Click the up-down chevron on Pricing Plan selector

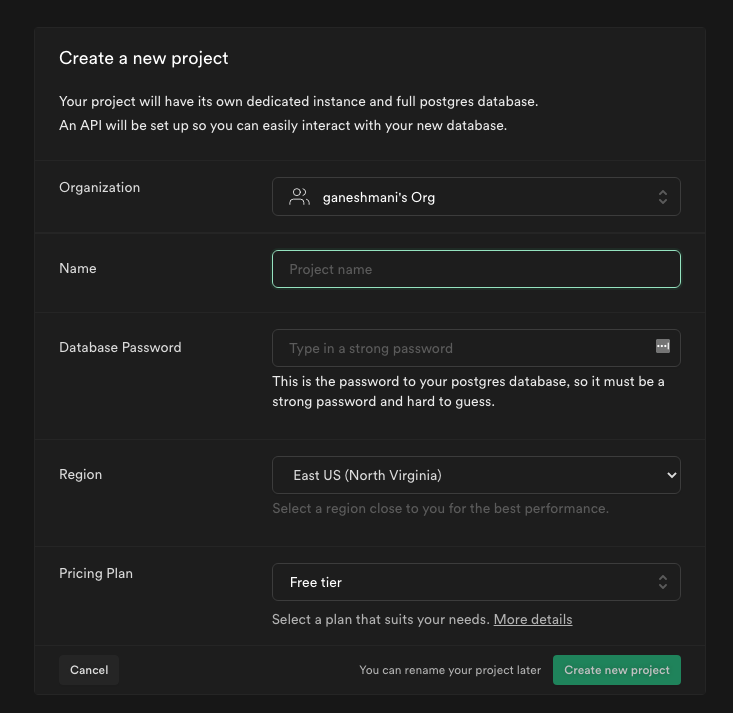[x=662, y=582]
